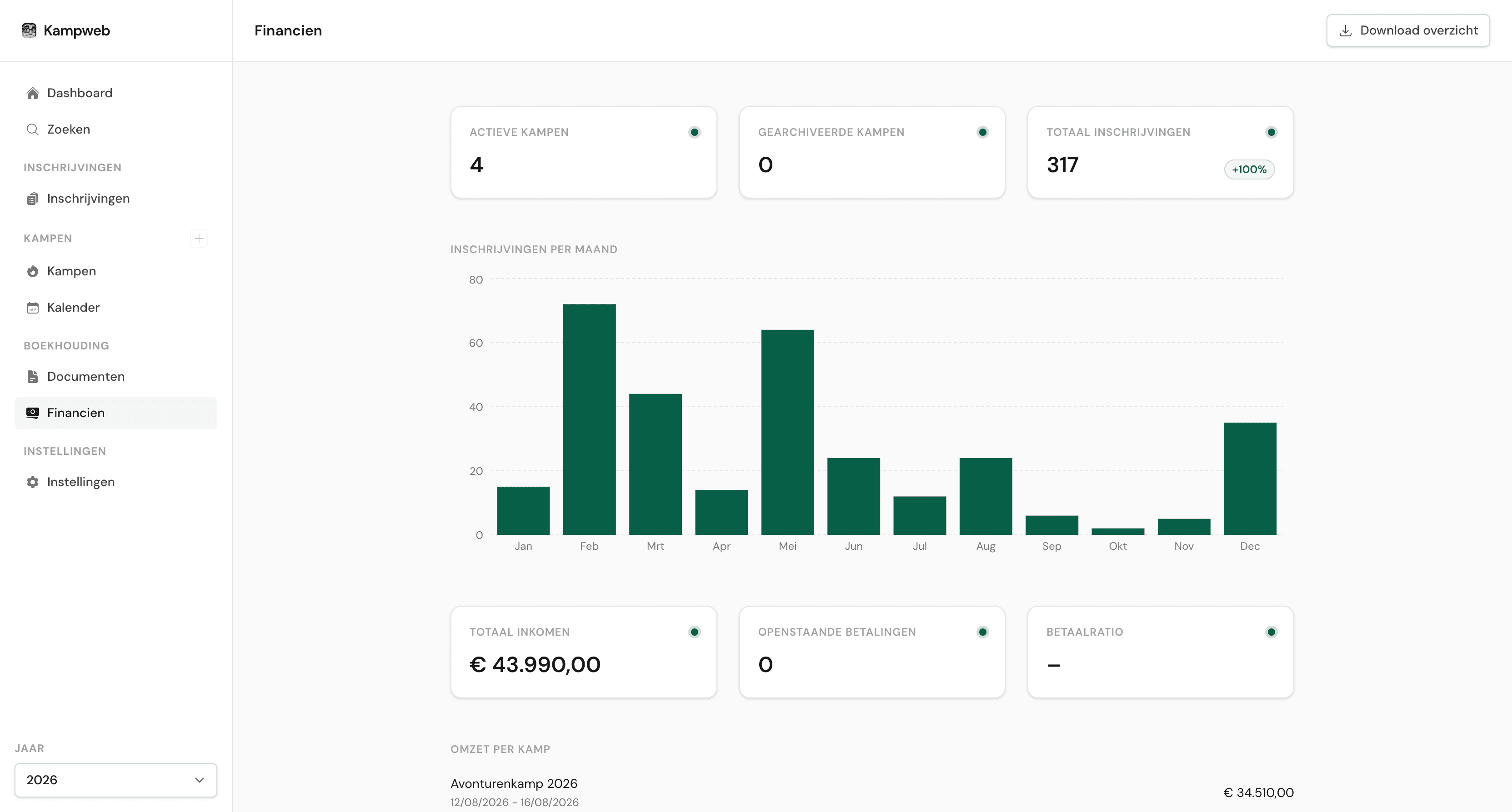Click the plus next to KAMPEN

click(x=199, y=238)
